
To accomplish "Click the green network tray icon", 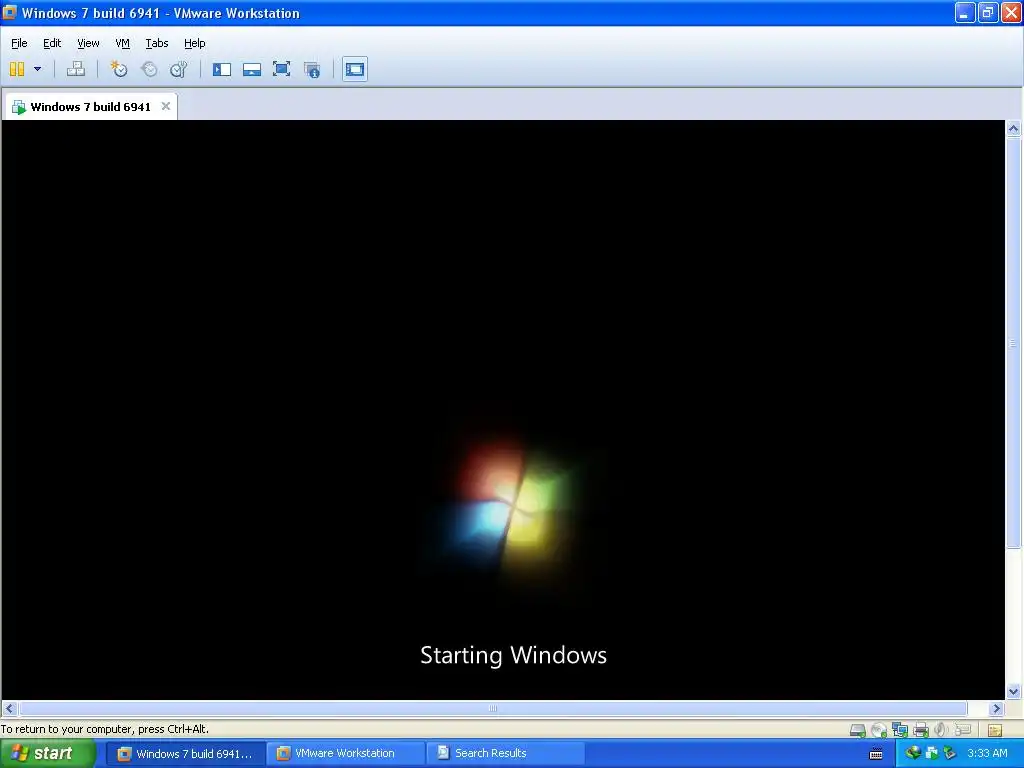I will click(950, 753).
